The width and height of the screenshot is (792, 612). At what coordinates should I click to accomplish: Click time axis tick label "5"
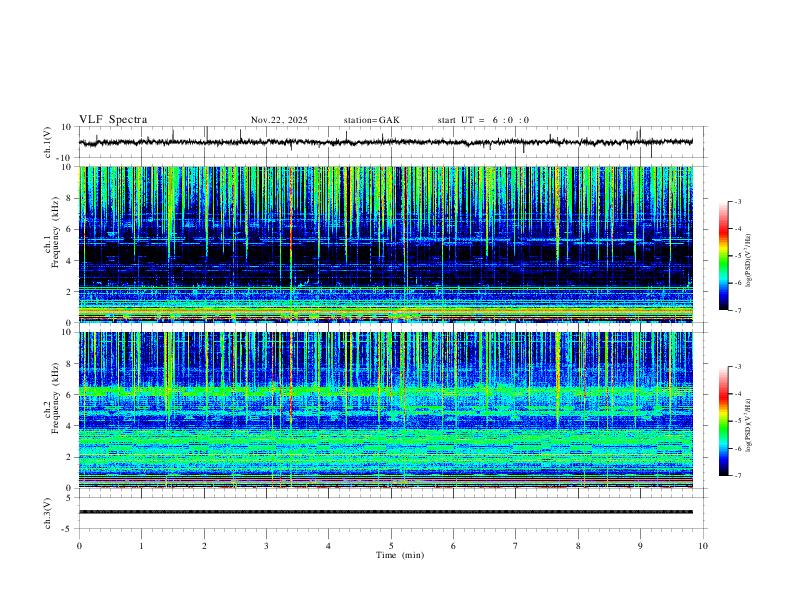[391, 546]
